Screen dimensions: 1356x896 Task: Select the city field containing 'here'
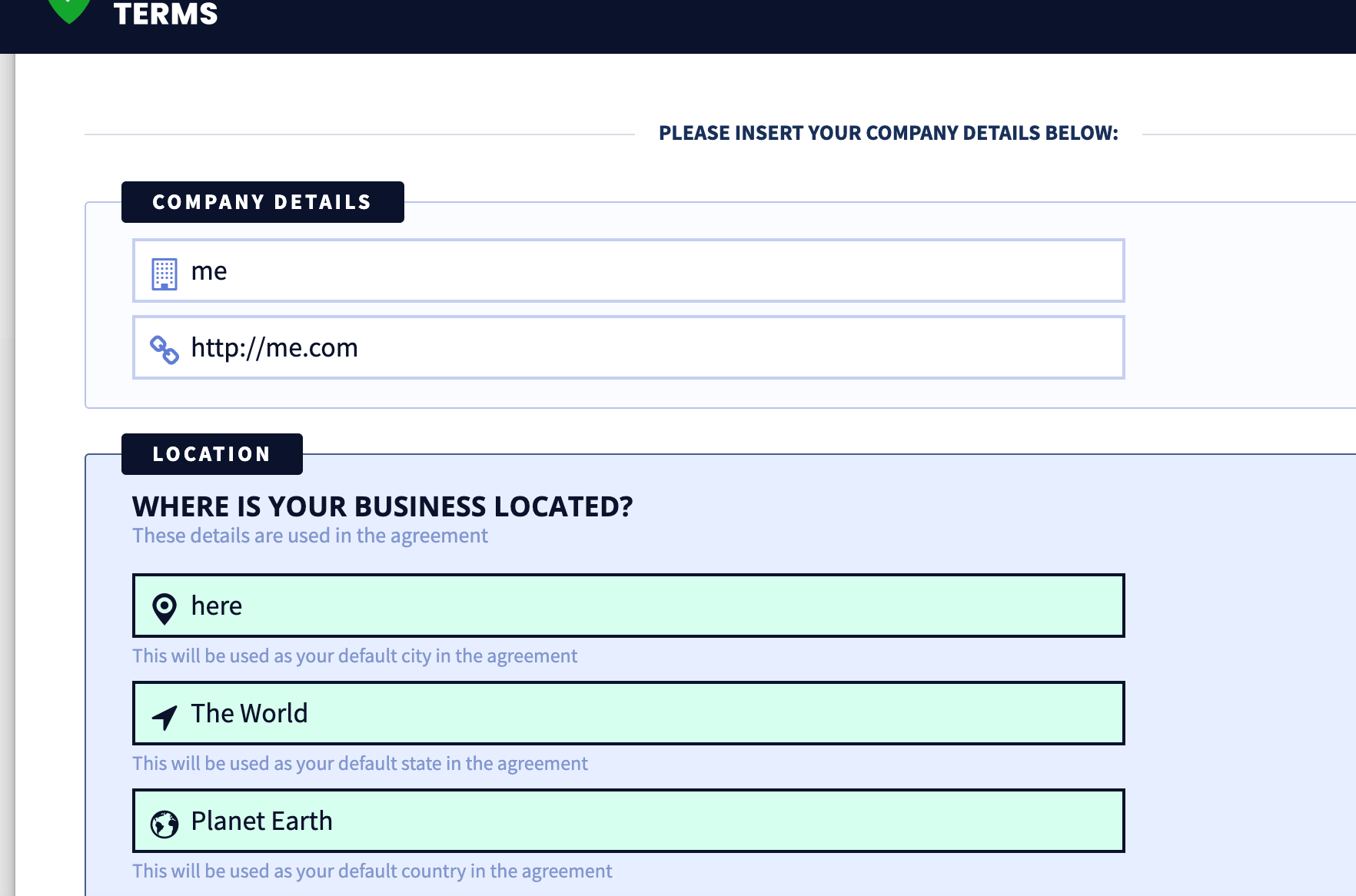(x=628, y=606)
